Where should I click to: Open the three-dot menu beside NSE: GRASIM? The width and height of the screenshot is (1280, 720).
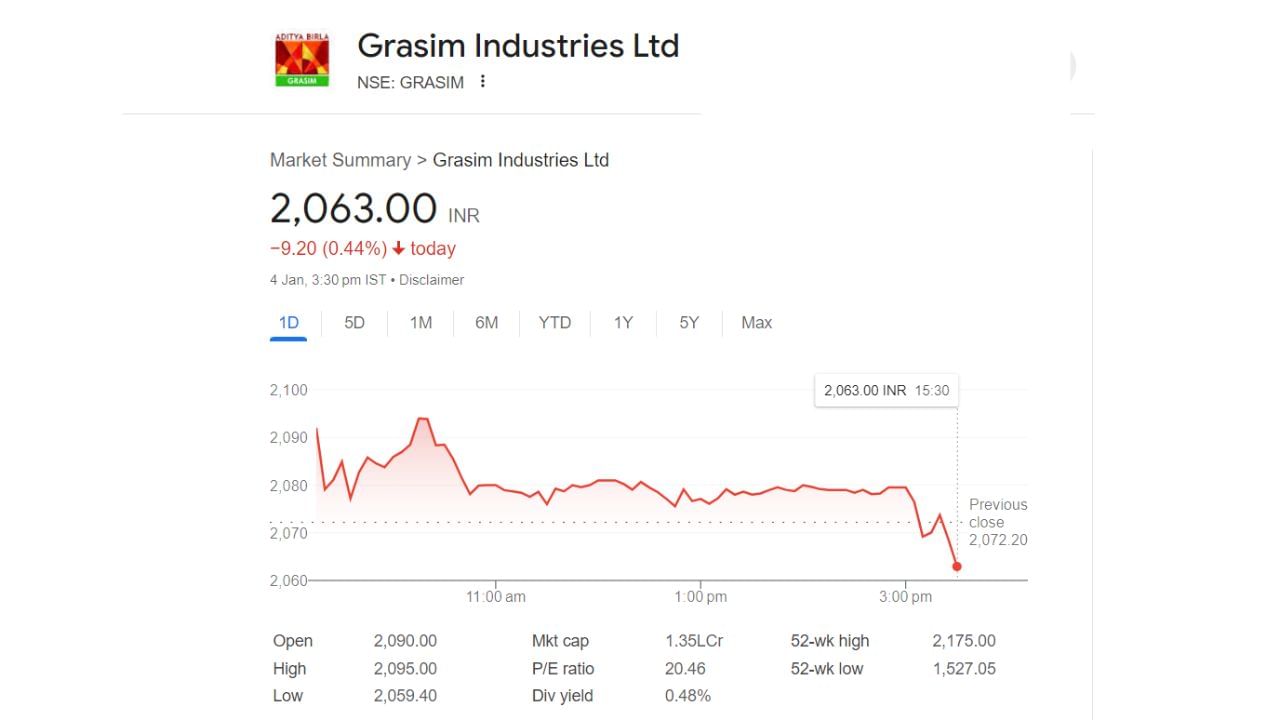point(483,82)
